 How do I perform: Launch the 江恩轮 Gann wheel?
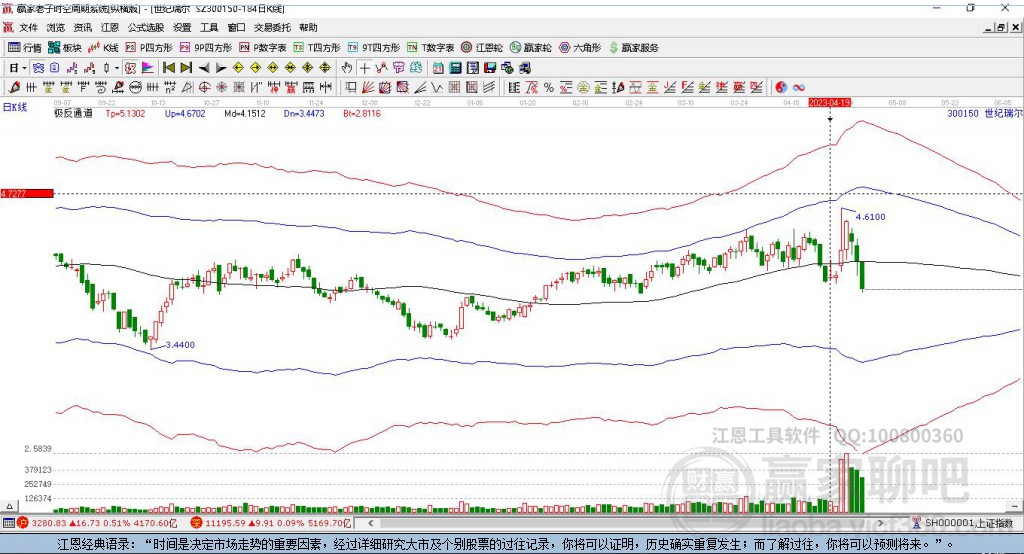[482, 48]
